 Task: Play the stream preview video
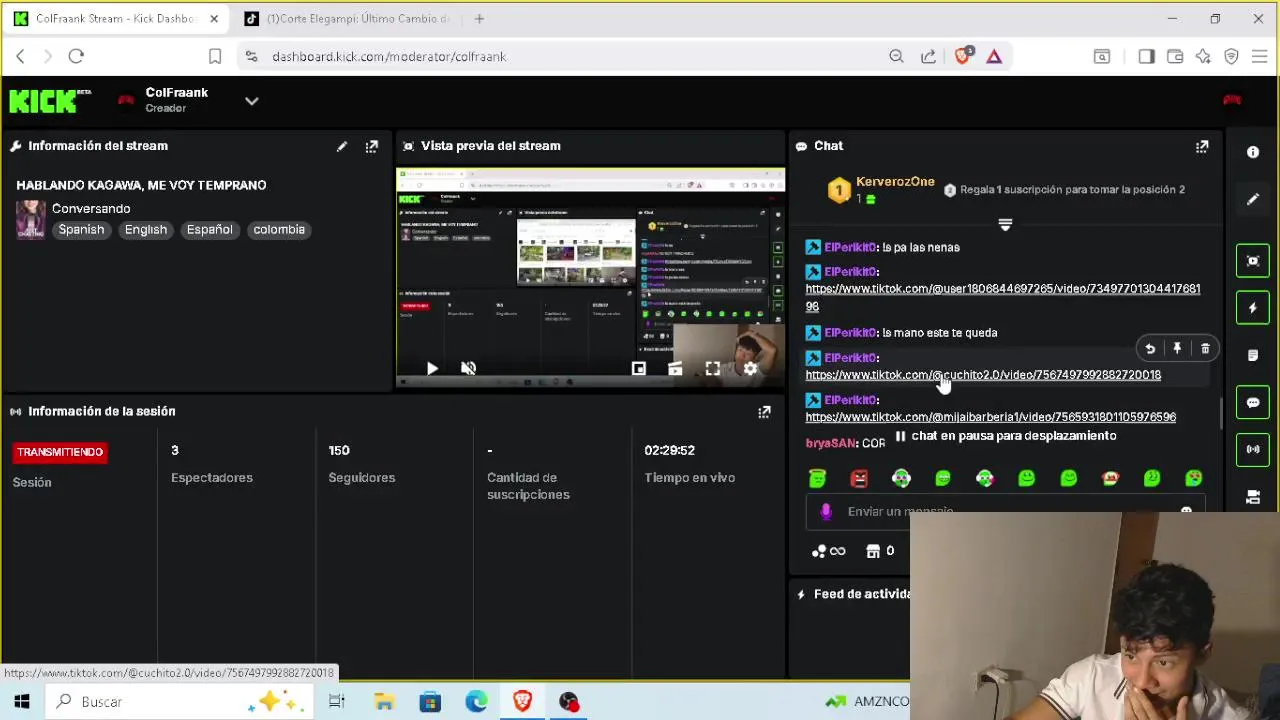tap(432, 369)
